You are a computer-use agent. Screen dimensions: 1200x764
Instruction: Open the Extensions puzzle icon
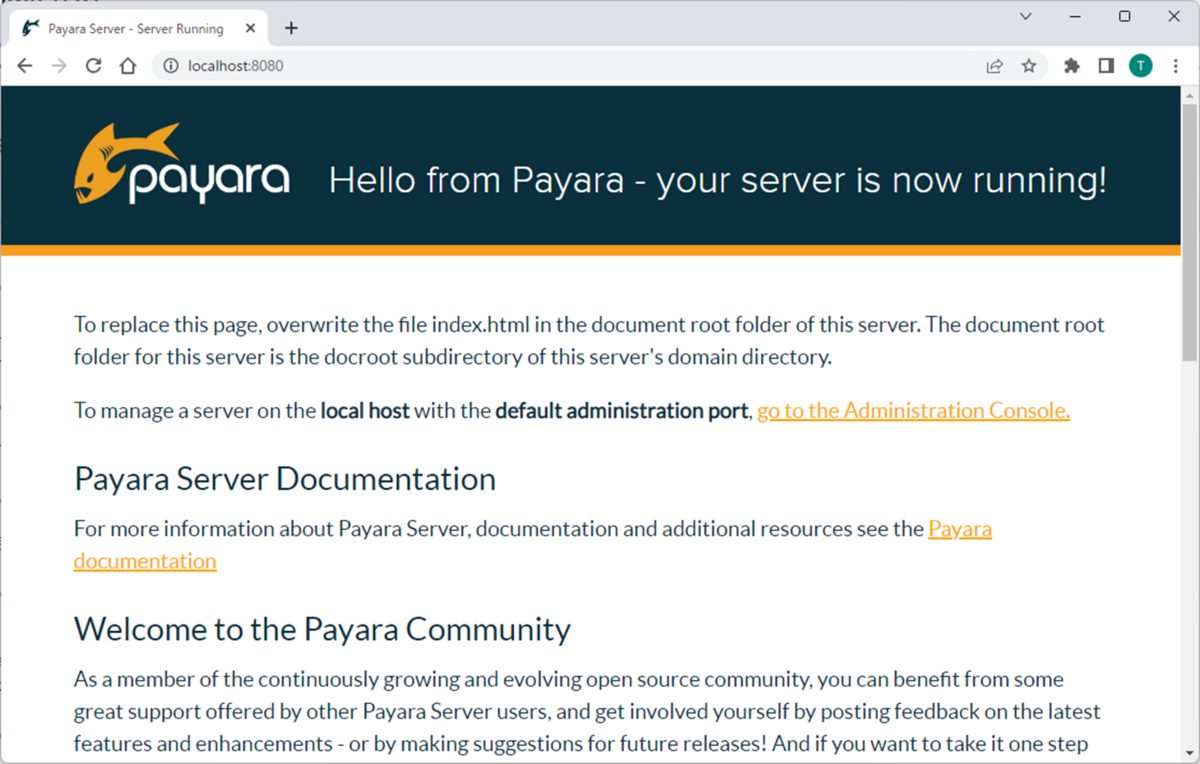1072,66
